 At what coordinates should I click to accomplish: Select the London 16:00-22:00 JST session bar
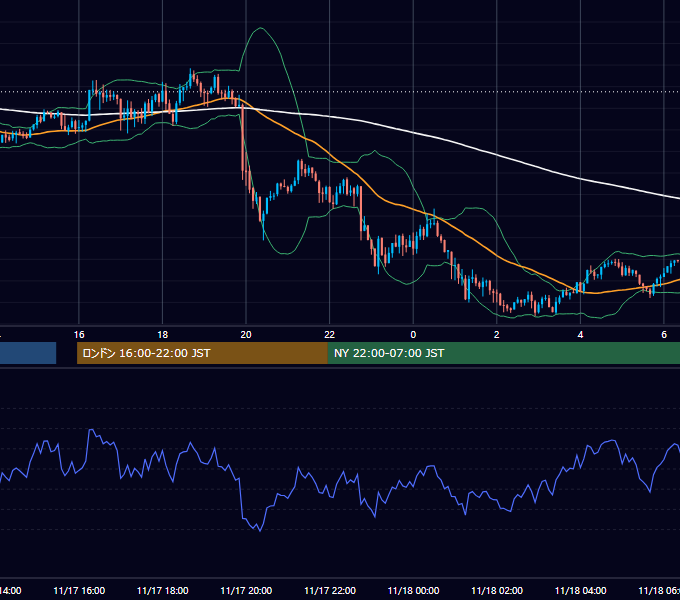click(x=202, y=353)
